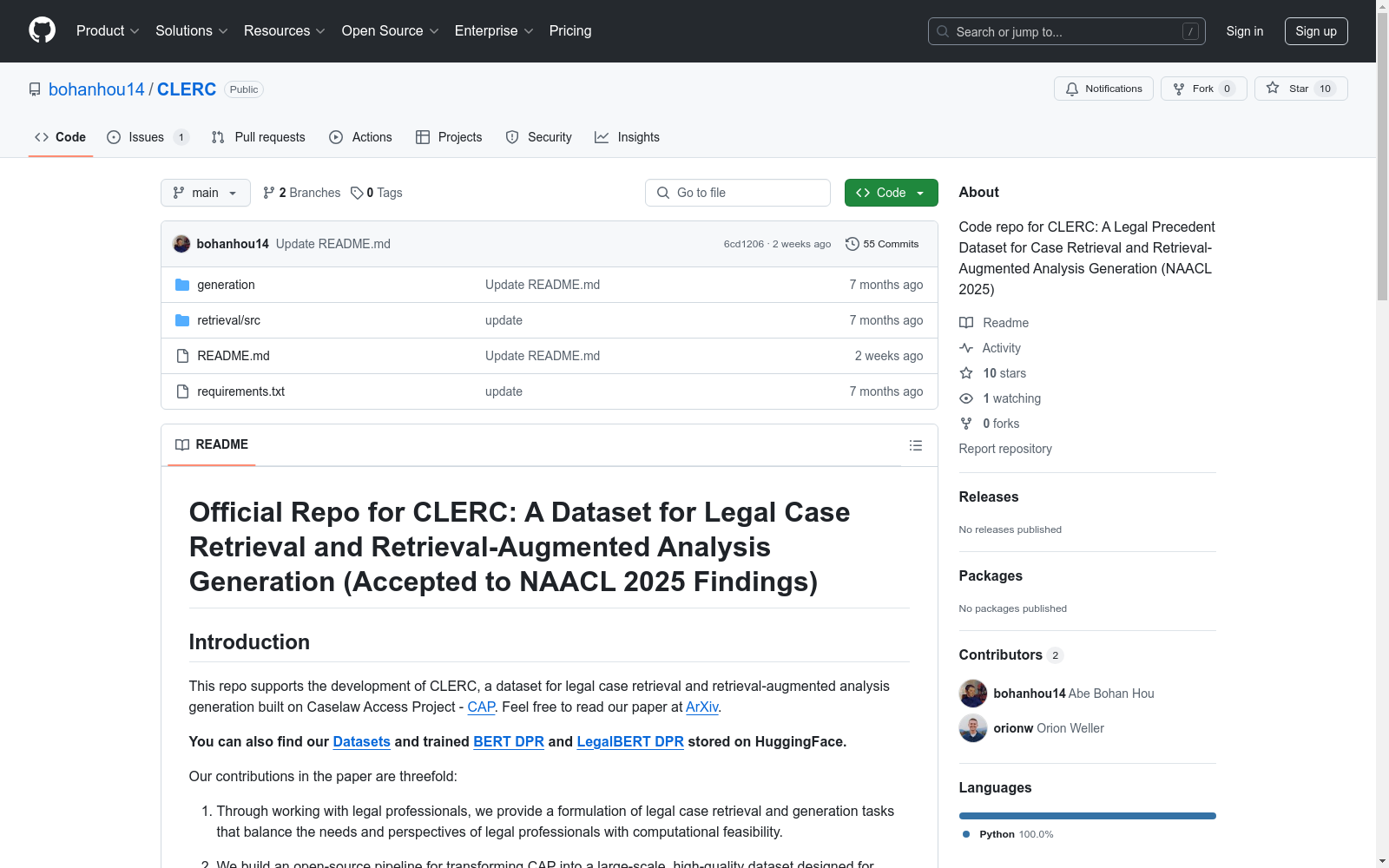Click the commit history icon showing 55 Commits

coord(852,244)
